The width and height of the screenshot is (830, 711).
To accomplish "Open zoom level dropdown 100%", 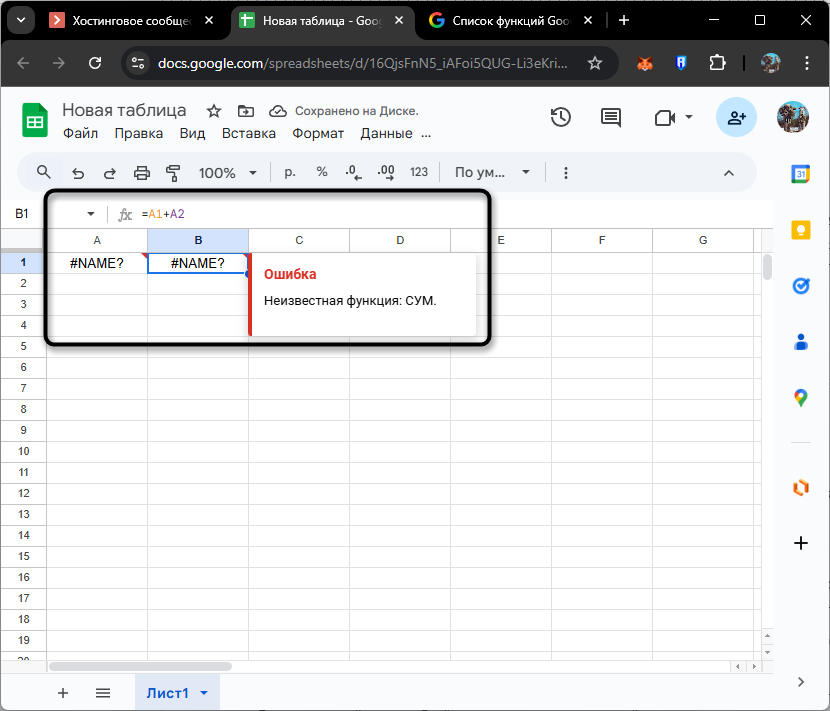I will (228, 173).
